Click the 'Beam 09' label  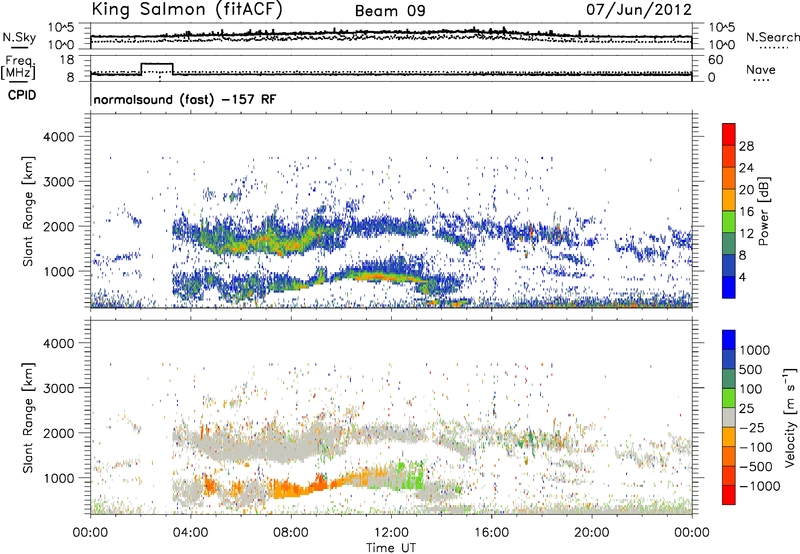pyautogui.click(x=390, y=11)
